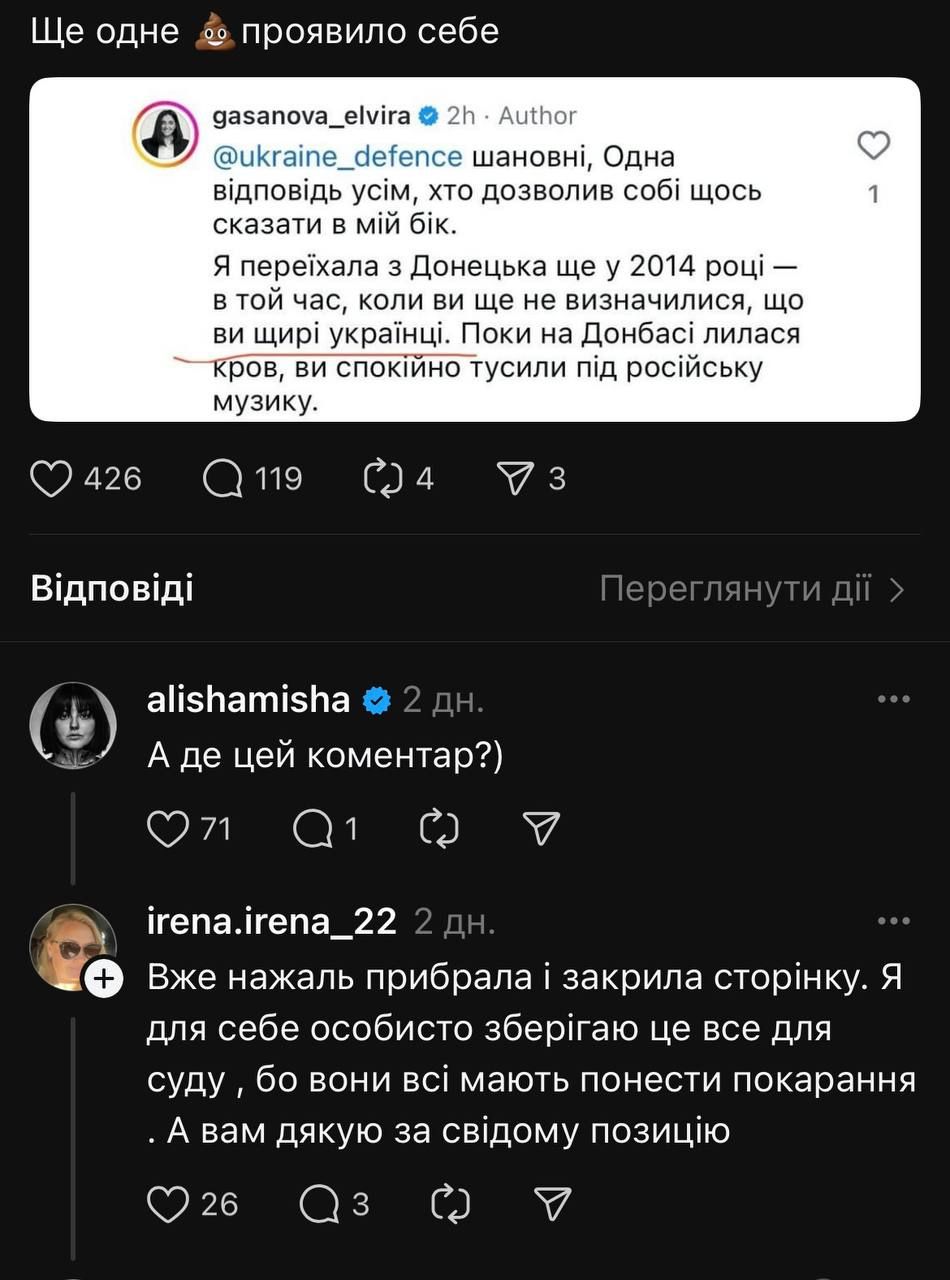
Task: Share the main post via send icon
Action: coord(516,479)
